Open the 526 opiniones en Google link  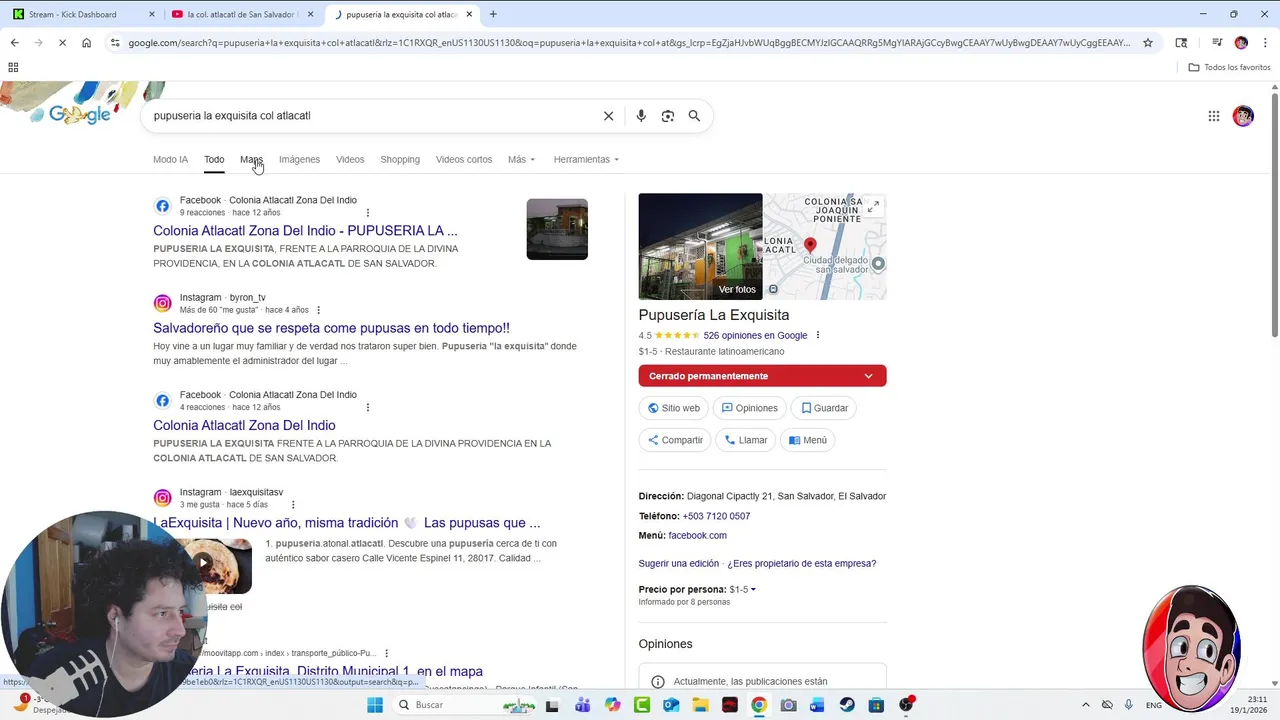(755, 336)
